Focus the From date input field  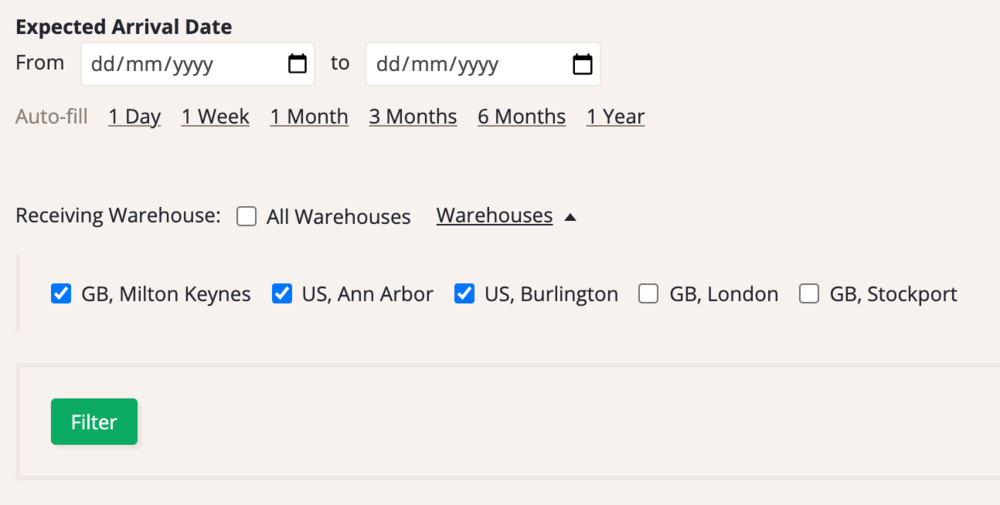(x=198, y=64)
